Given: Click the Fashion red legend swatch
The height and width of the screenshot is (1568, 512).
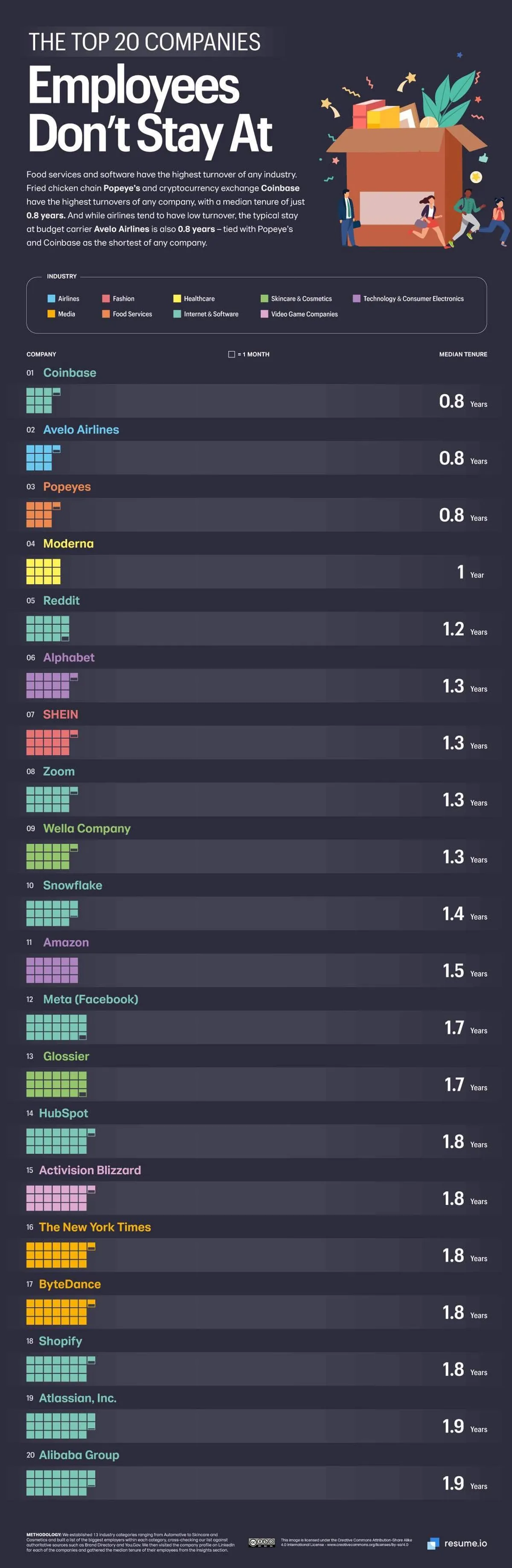Looking at the screenshot, I should coord(106,298).
